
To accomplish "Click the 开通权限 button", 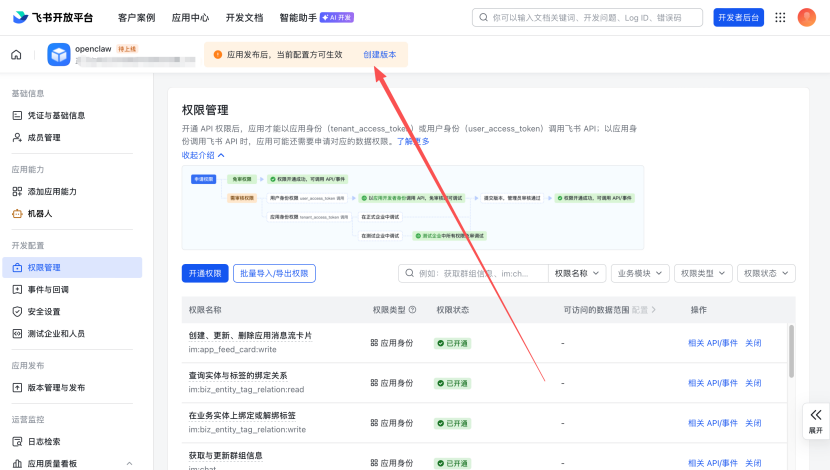I will [x=204, y=273].
